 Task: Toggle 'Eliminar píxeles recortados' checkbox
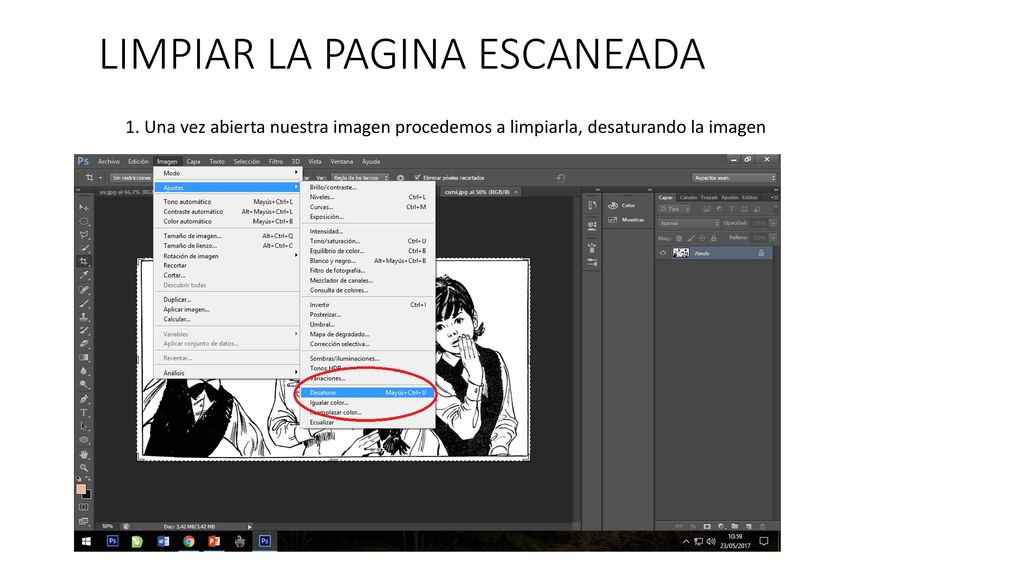click(x=418, y=178)
